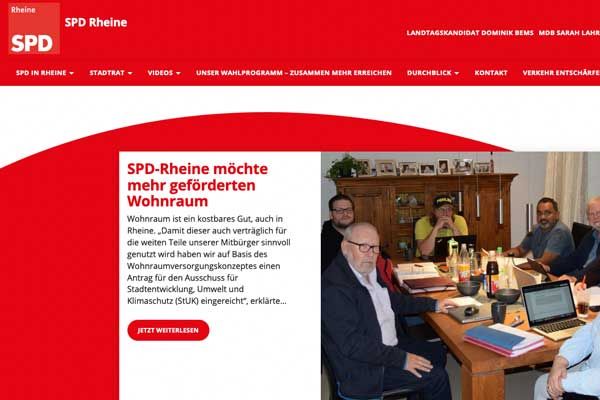600x400 pixels.
Task: Expand the SPD in Rheine dropdown menu
Action: tap(45, 73)
